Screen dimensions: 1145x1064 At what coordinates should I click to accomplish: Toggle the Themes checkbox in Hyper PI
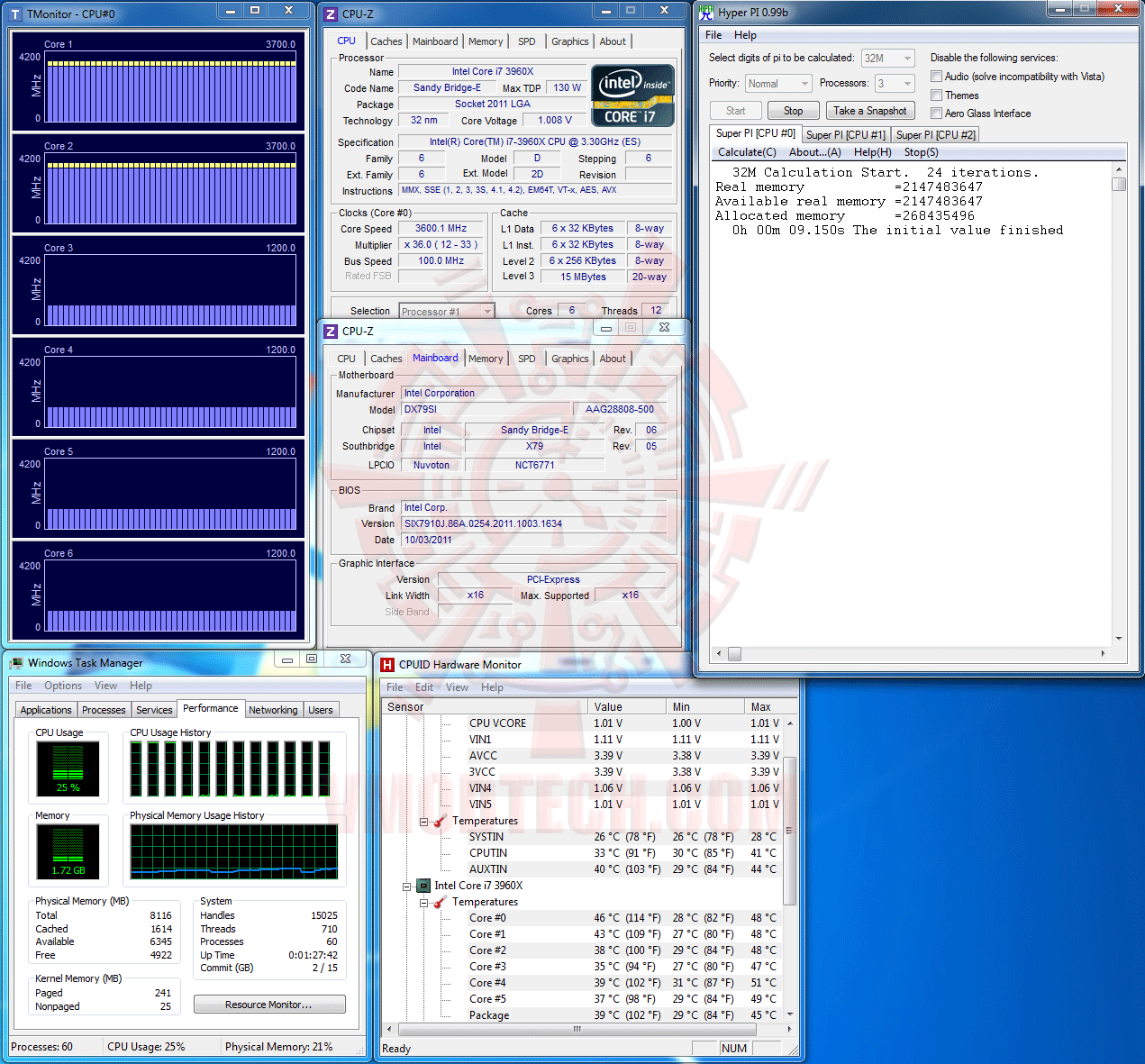click(x=937, y=95)
